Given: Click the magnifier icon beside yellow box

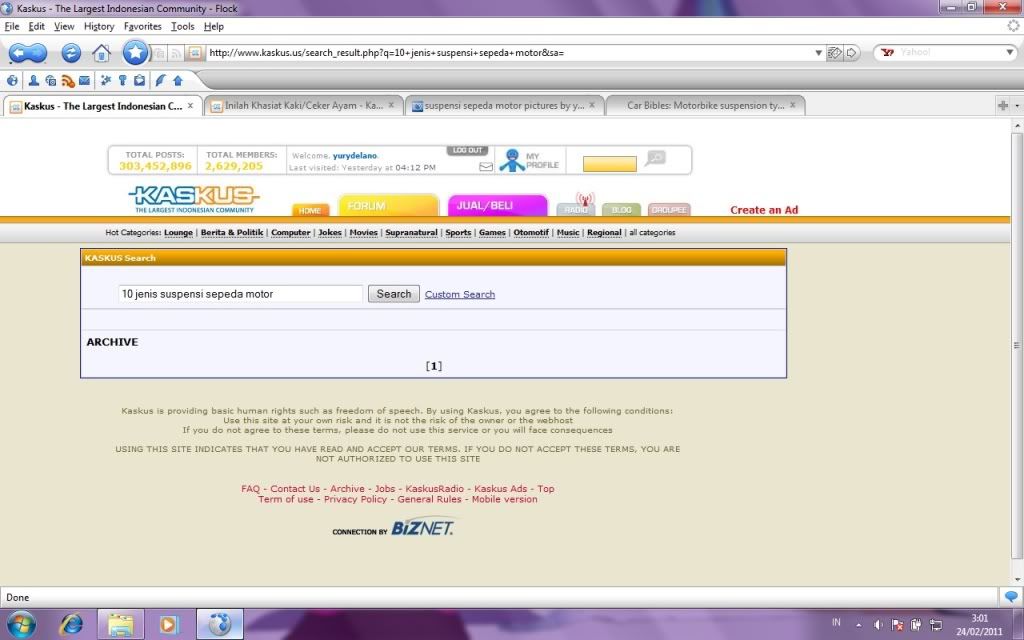Looking at the screenshot, I should point(655,157).
